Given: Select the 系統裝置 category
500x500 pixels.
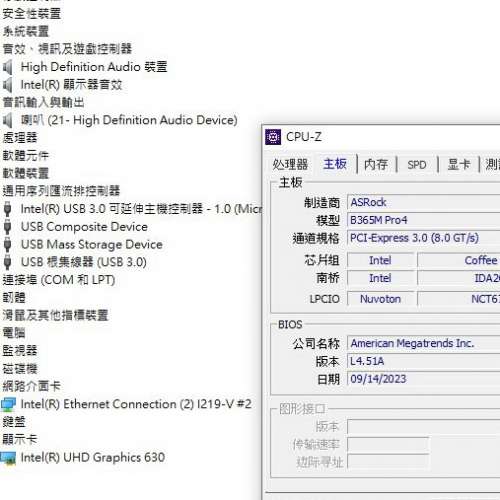Looking at the screenshot, I should 26,31.
